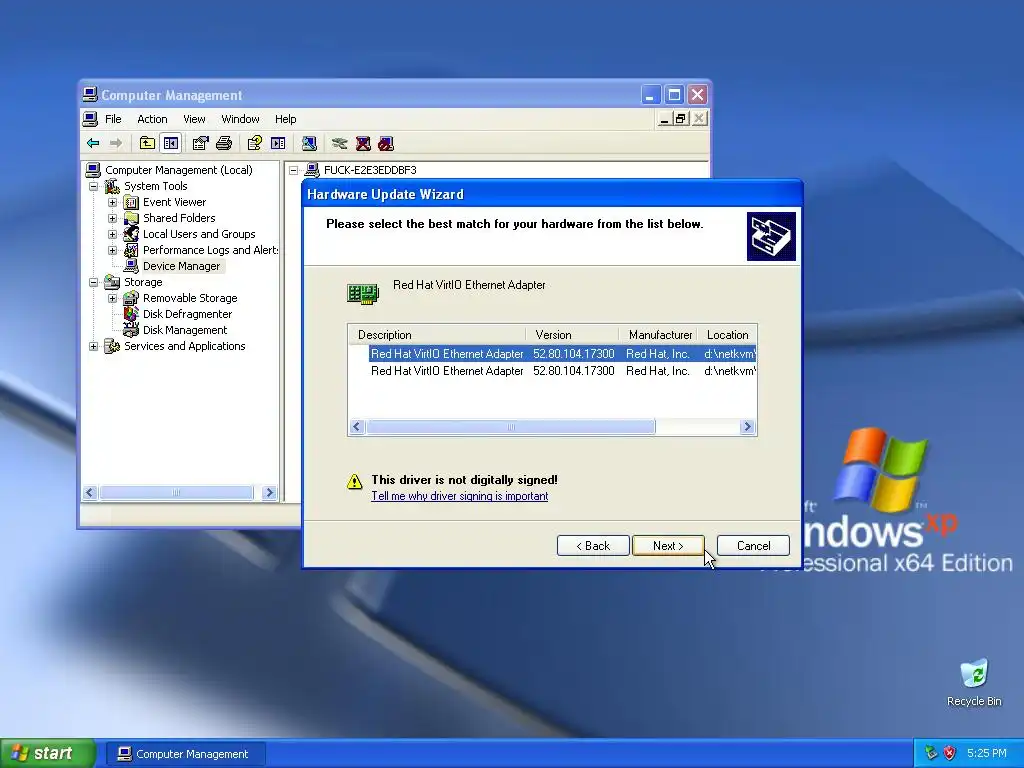Open the File menu

coord(113,119)
